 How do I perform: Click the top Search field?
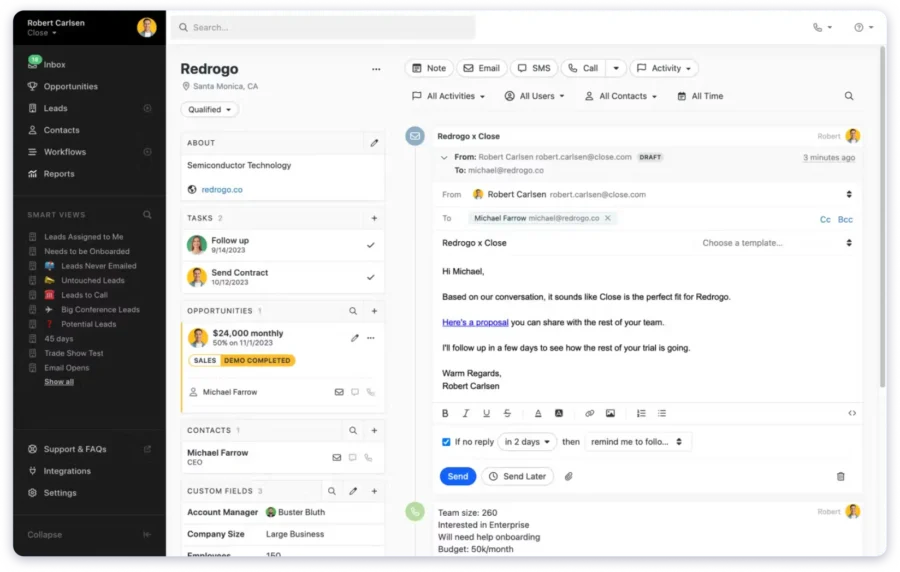(x=323, y=28)
